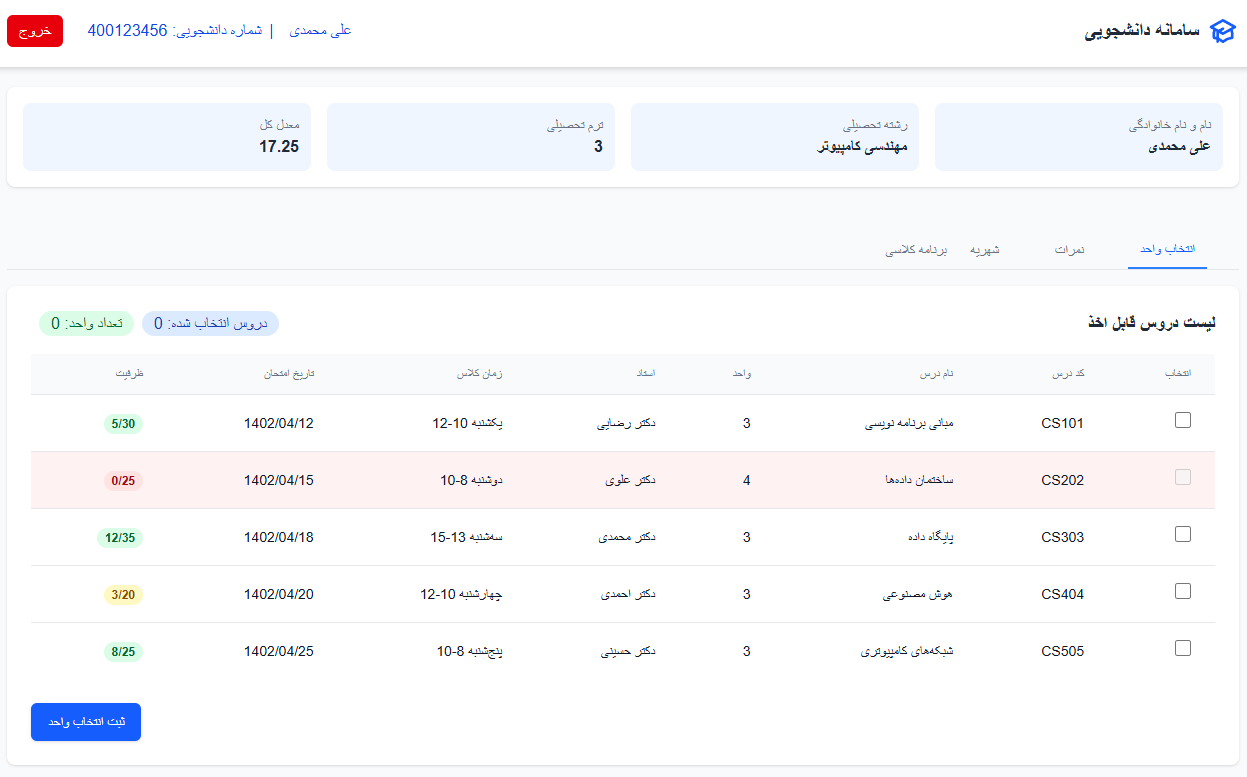Open the انتخاب واحد tab
The image size is (1247, 777).
(1168, 249)
